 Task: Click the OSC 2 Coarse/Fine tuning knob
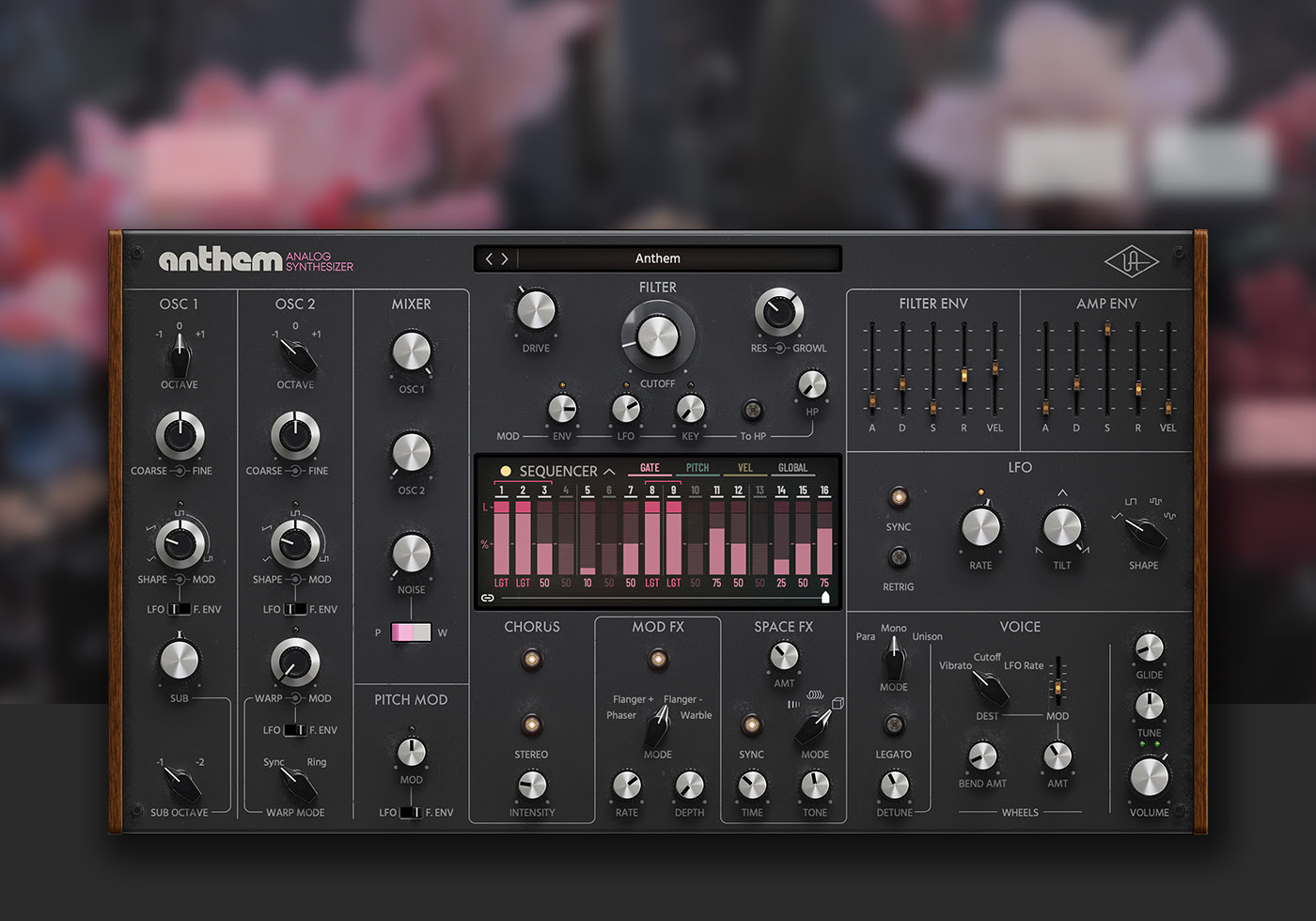click(x=295, y=434)
